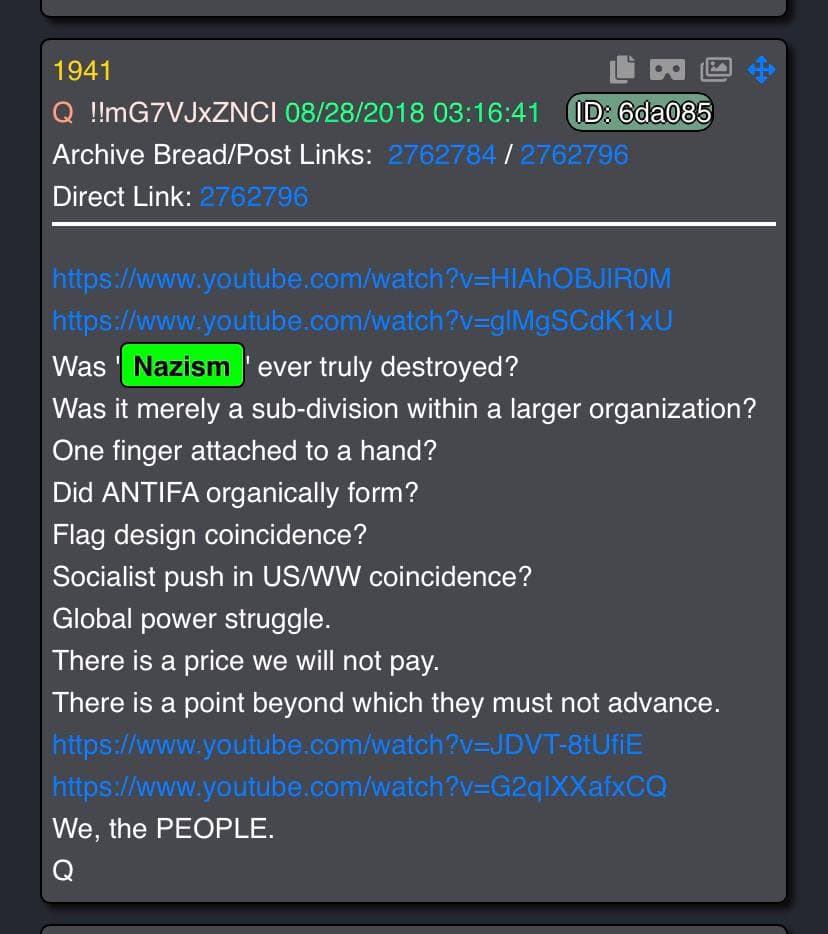Image resolution: width=828 pixels, height=934 pixels.
Task: Click the green highlighted Nazism tag
Action: [182, 366]
